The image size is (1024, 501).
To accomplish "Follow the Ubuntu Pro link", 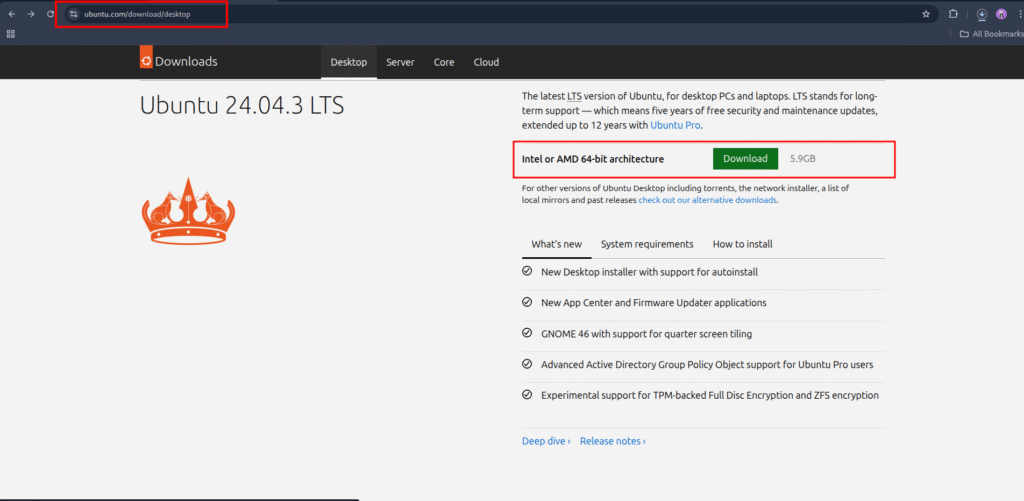I will [x=676, y=125].
